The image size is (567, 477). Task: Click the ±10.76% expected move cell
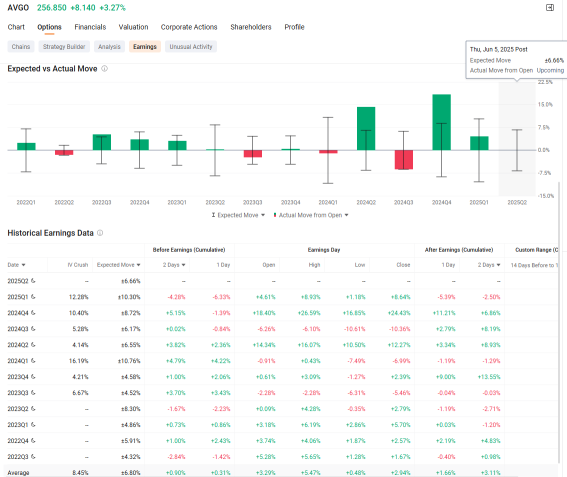pyautogui.click(x=129, y=361)
